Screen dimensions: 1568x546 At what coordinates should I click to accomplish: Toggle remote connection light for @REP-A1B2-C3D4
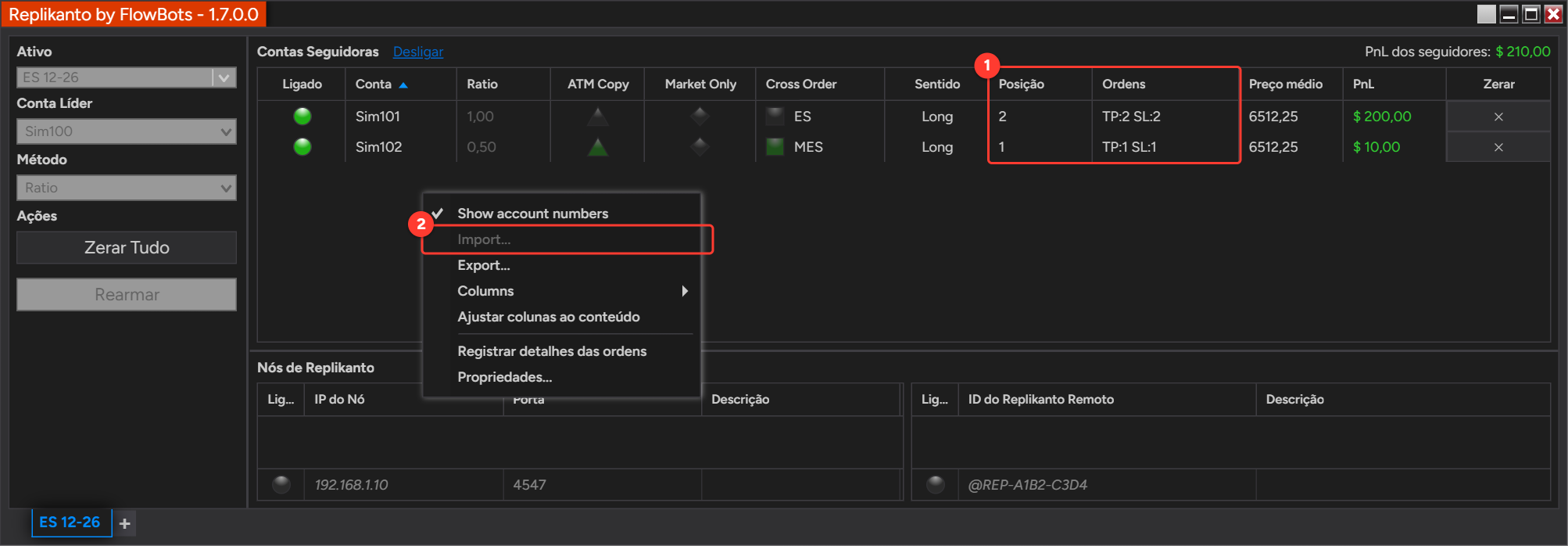click(x=936, y=485)
